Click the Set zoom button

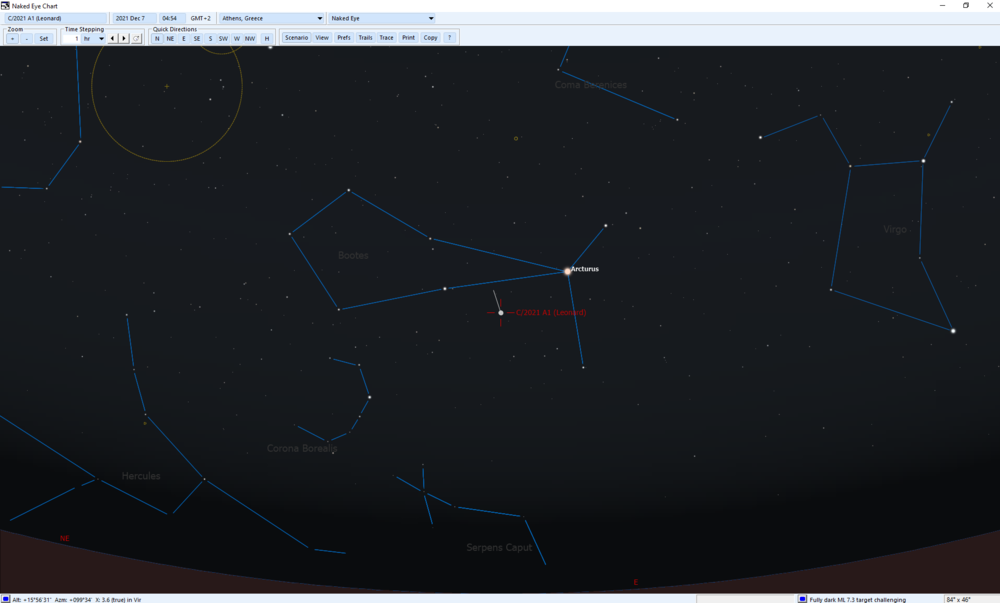click(x=44, y=38)
